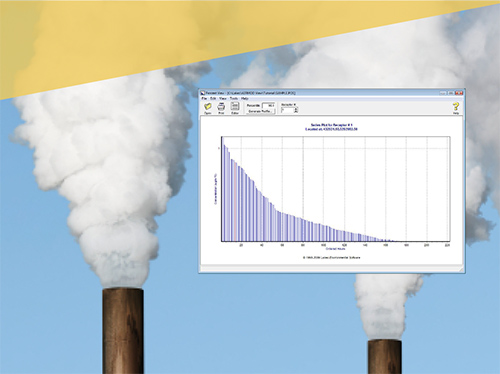Click the plot title for Receptor # 1

click(331, 125)
